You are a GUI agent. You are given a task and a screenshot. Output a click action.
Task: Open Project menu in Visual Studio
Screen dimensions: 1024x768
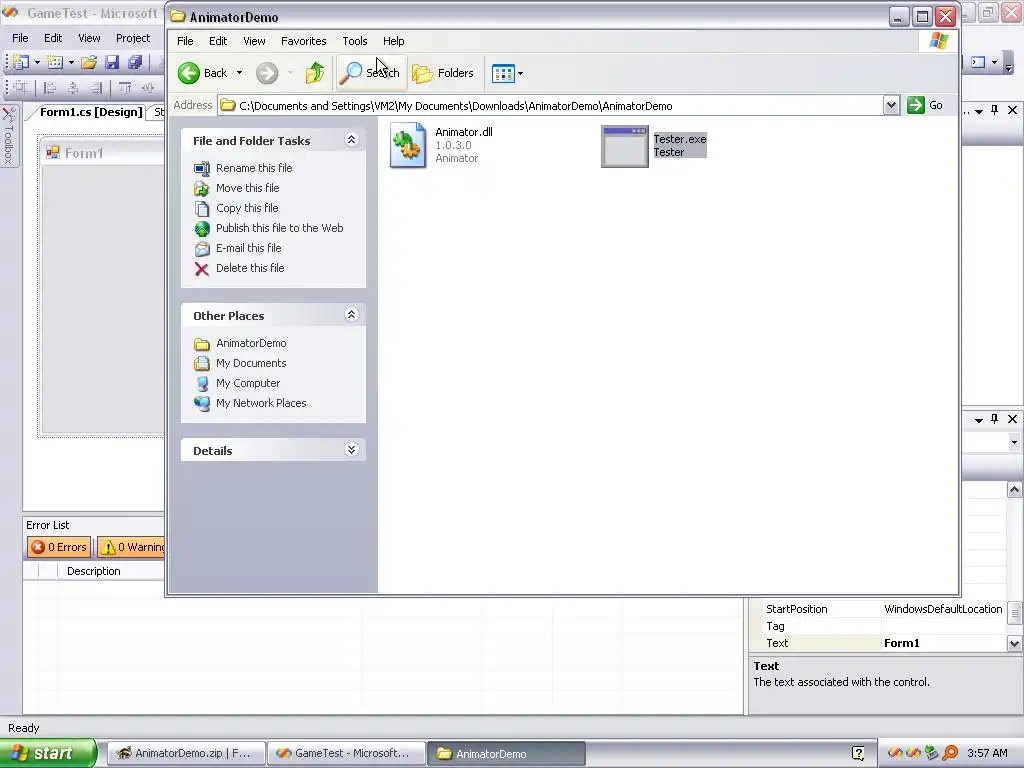(133, 38)
